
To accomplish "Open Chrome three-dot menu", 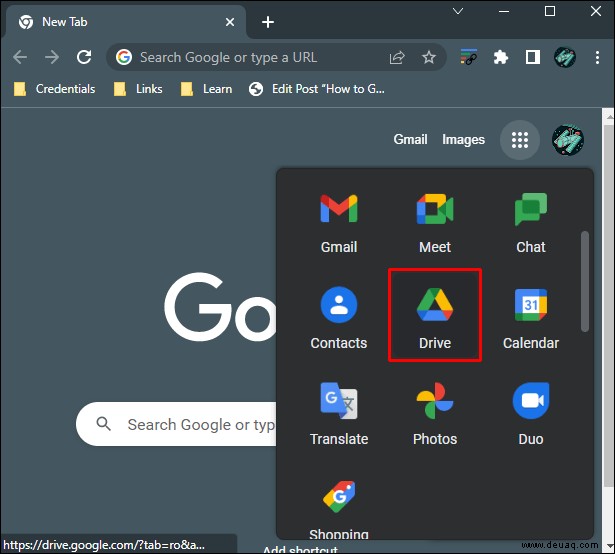I will 597,57.
